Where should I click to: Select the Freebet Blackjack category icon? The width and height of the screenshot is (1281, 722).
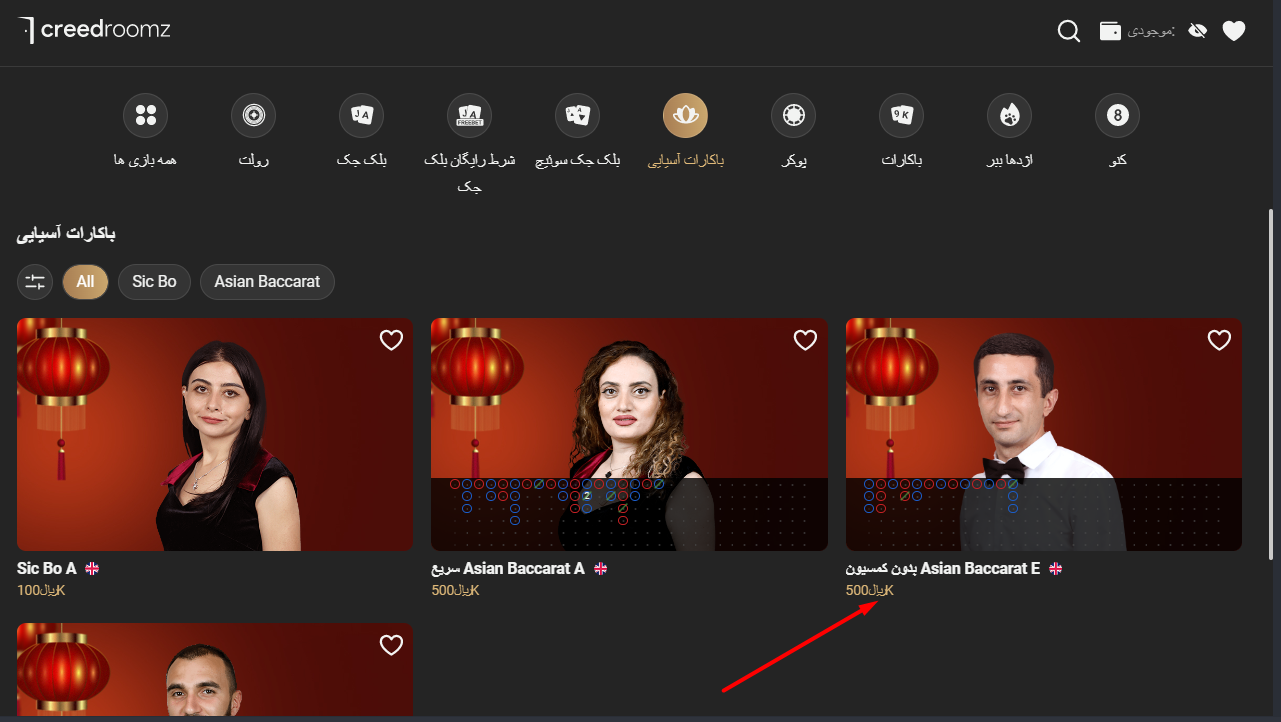pos(469,116)
